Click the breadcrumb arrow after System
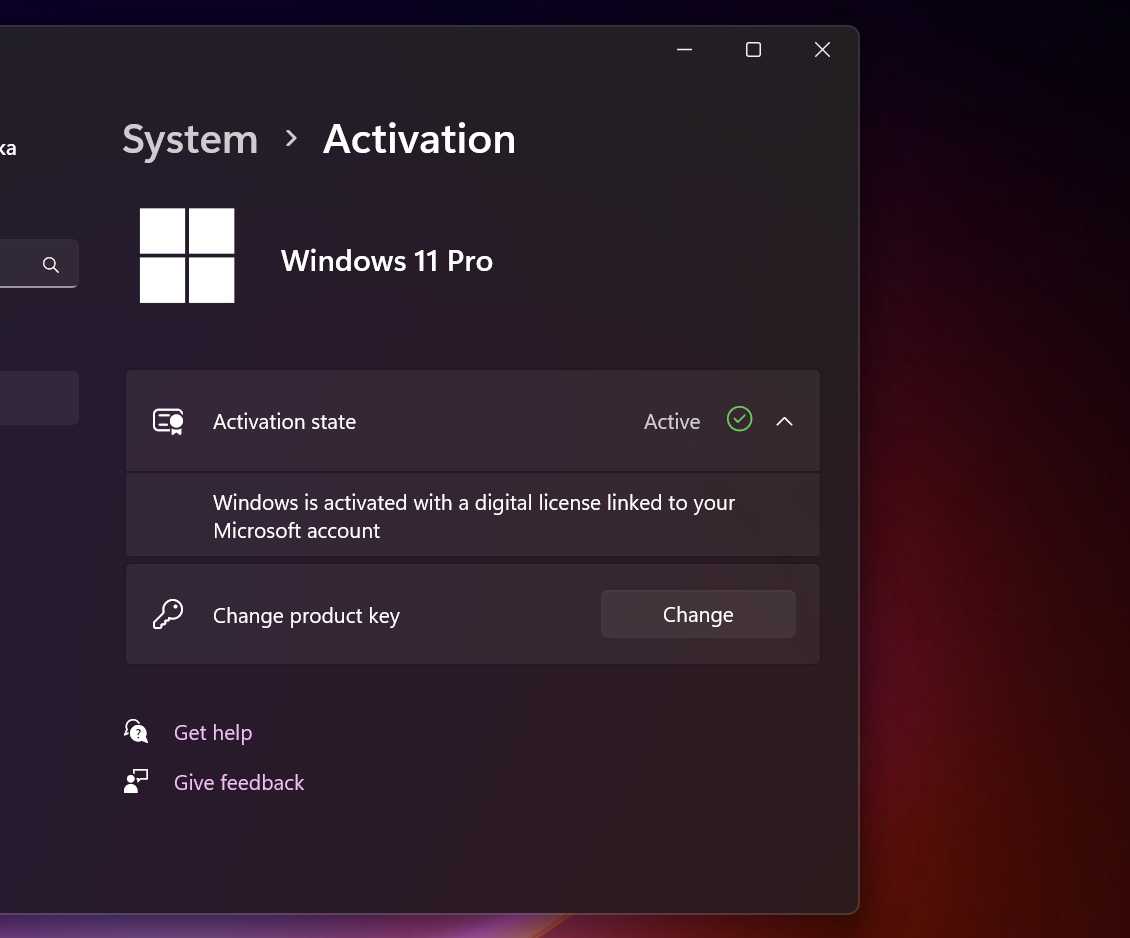 [x=291, y=139]
